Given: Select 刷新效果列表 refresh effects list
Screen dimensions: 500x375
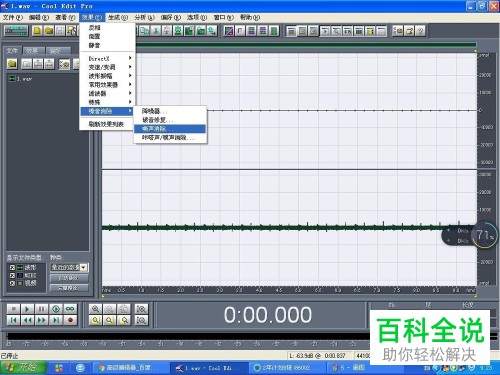Looking at the screenshot, I should (107, 124).
